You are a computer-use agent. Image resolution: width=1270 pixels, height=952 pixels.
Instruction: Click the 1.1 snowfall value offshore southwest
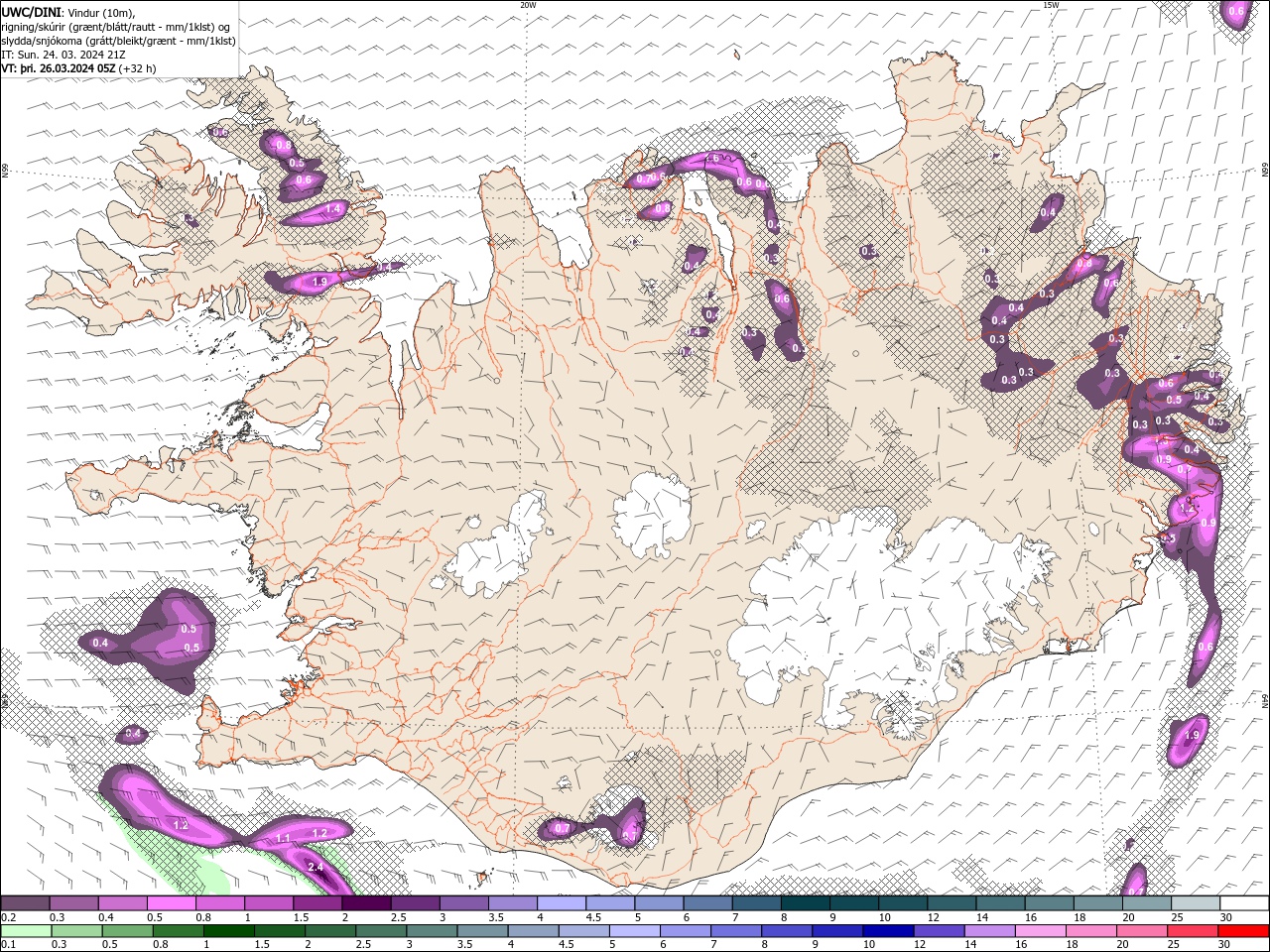click(284, 839)
